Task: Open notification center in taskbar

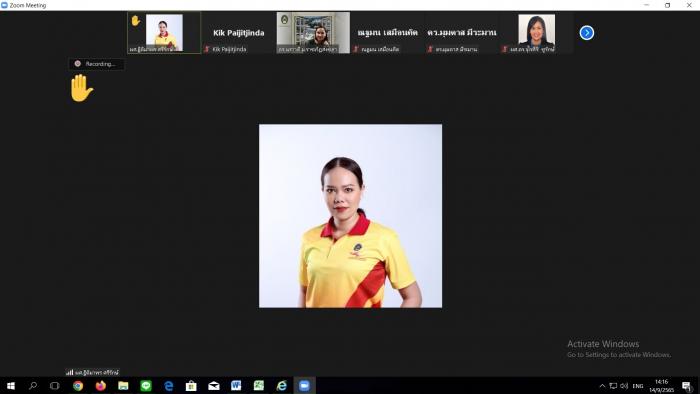Action: coord(687,386)
